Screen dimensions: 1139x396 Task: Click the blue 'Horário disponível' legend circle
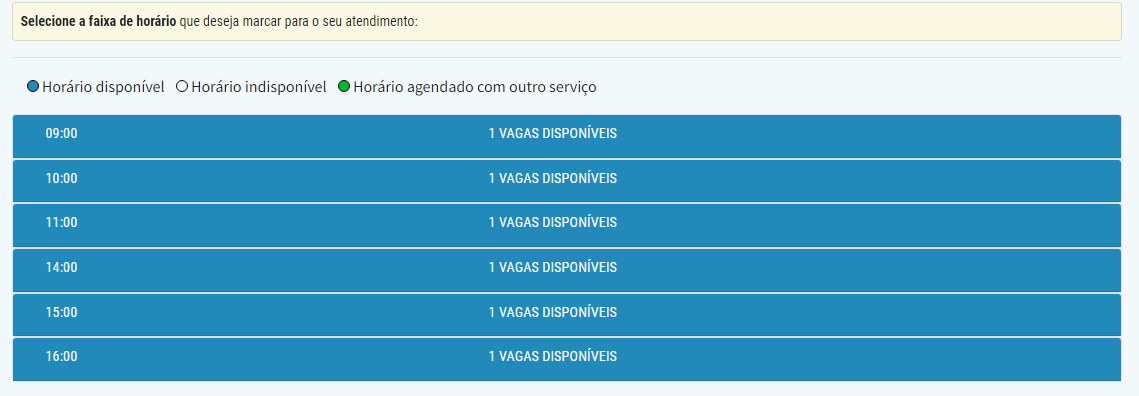(x=33, y=87)
